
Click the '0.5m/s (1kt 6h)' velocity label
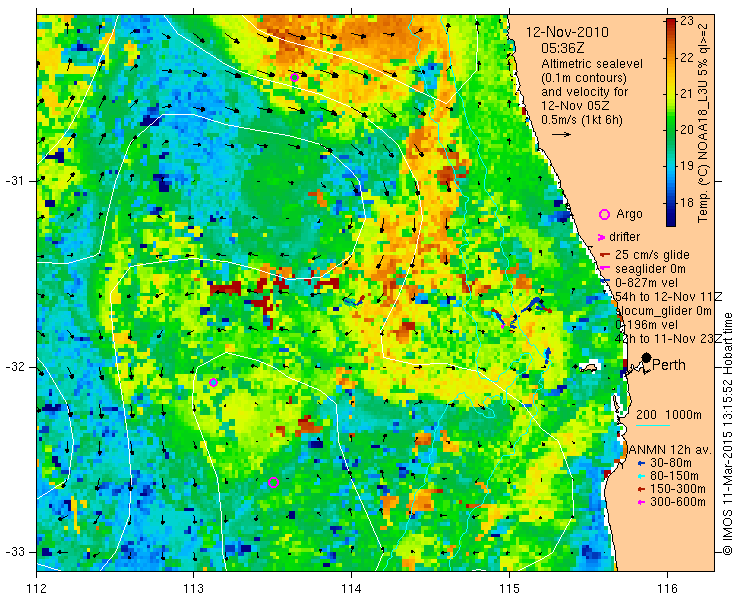click(x=582, y=120)
